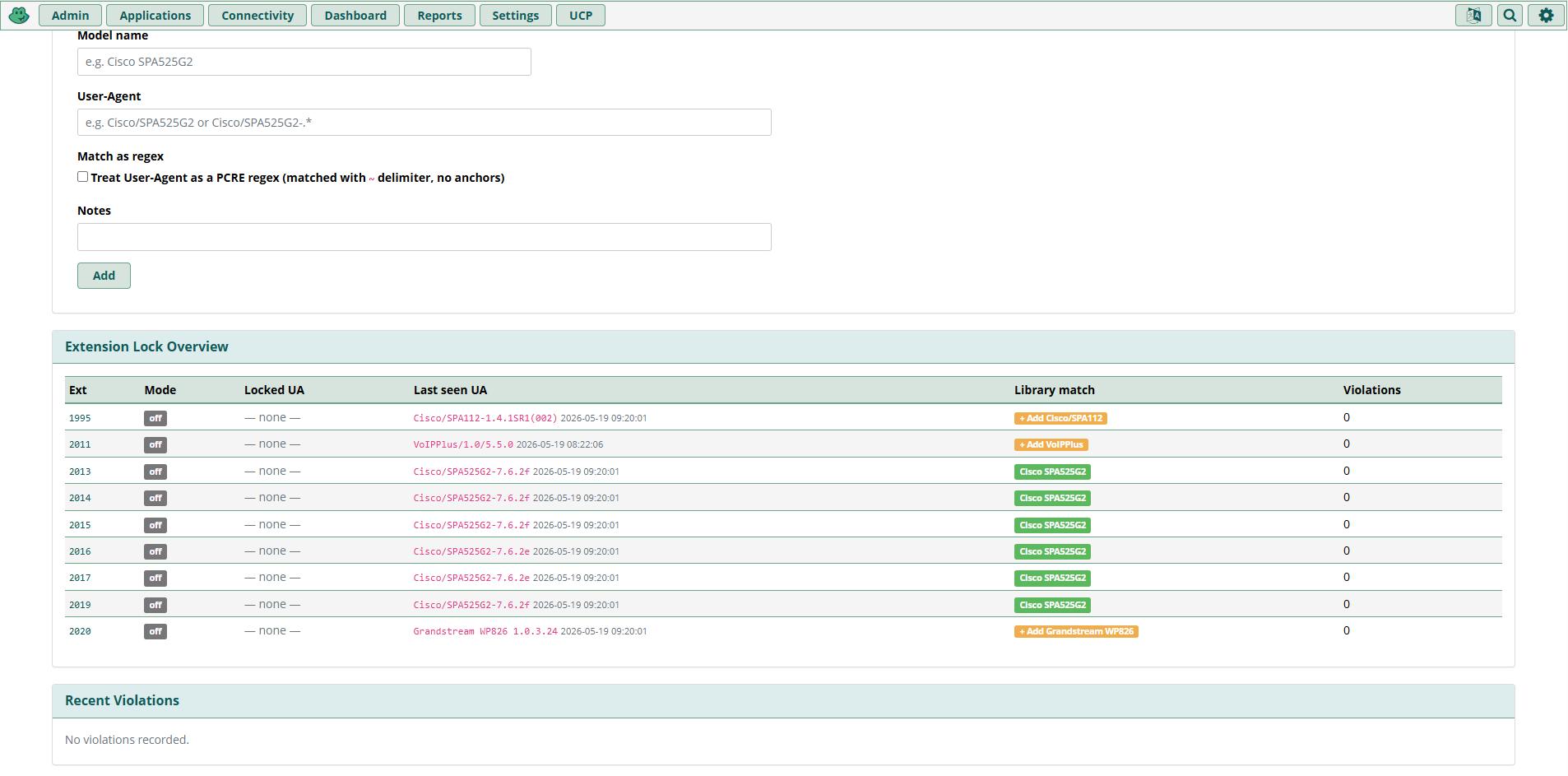Toggle the off mode badge for extension 2017
Viewport: 1568px width, 776px height.
point(155,578)
